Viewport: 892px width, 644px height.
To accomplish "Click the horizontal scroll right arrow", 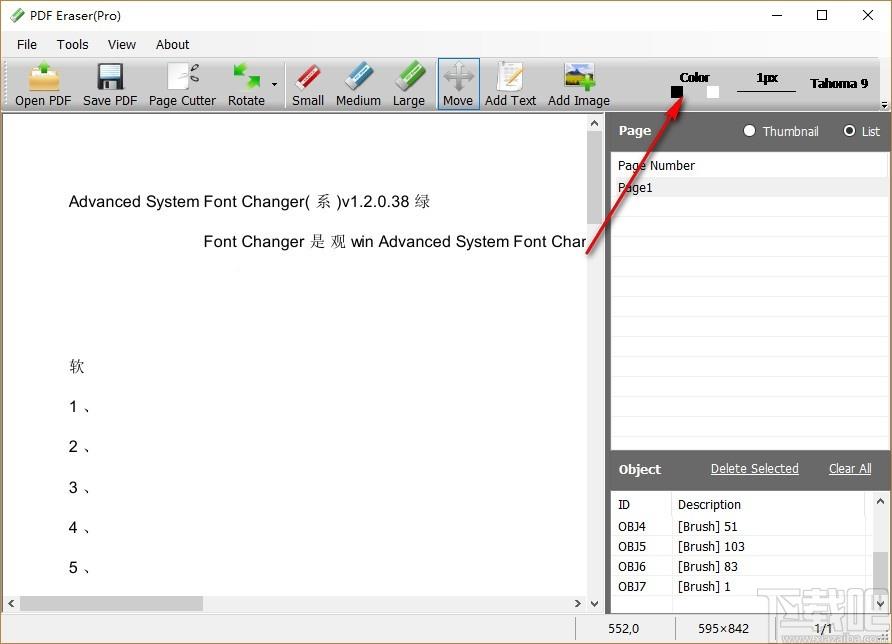I will (577, 603).
